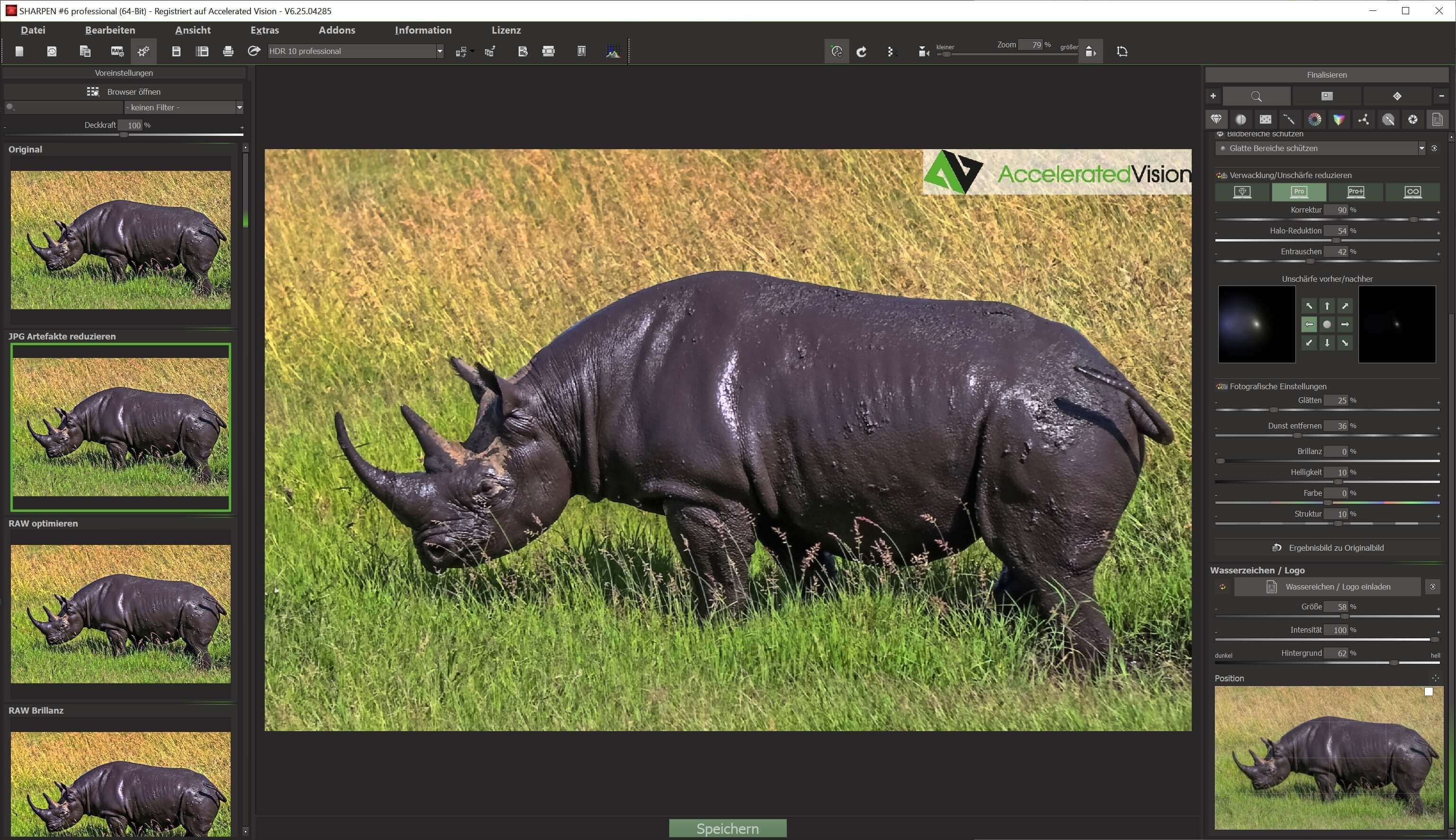This screenshot has width=1456, height=840.
Task: Click the diamond icon below Finalisieren
Action: [x=1397, y=96]
